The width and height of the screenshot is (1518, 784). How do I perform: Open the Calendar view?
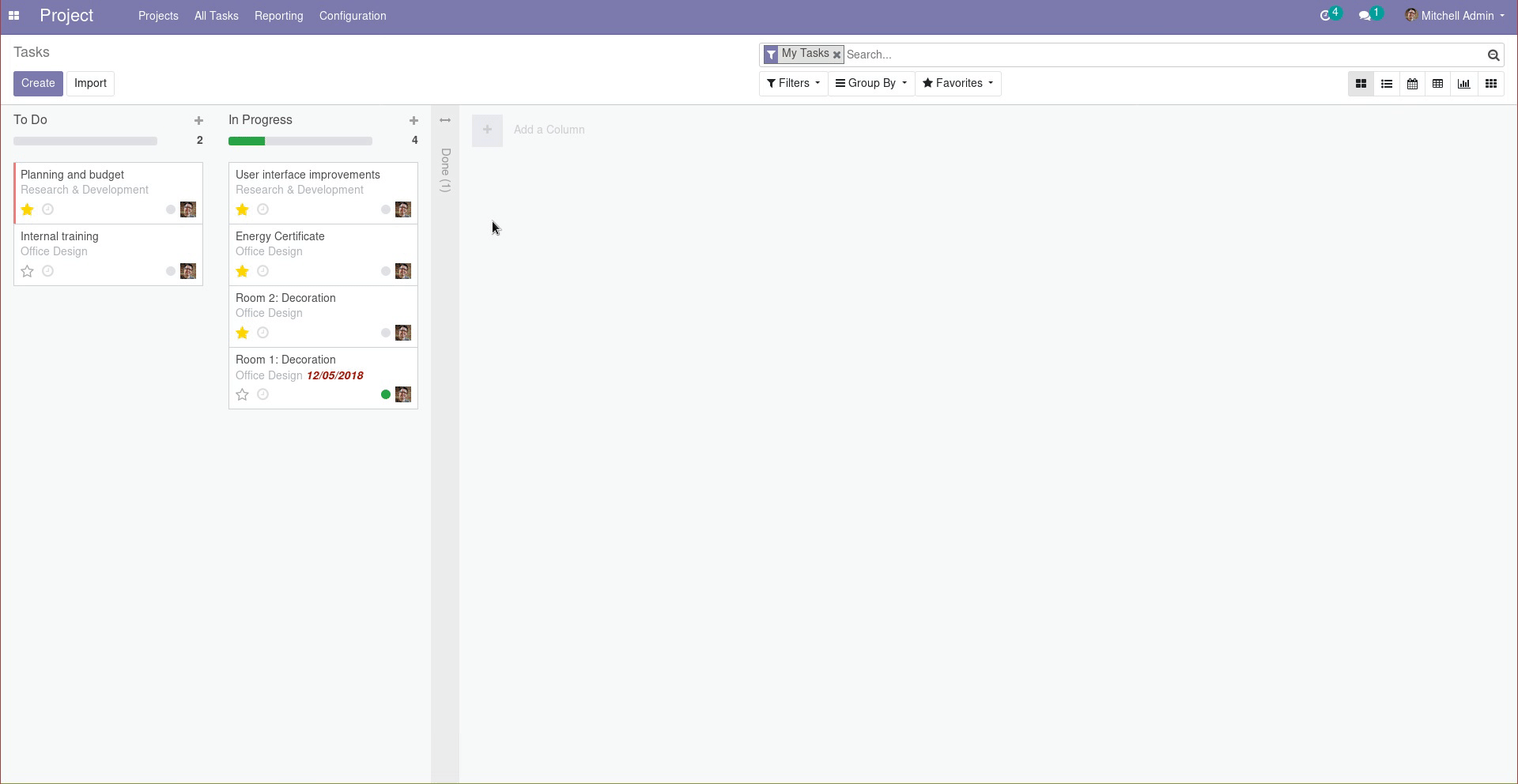click(x=1413, y=83)
